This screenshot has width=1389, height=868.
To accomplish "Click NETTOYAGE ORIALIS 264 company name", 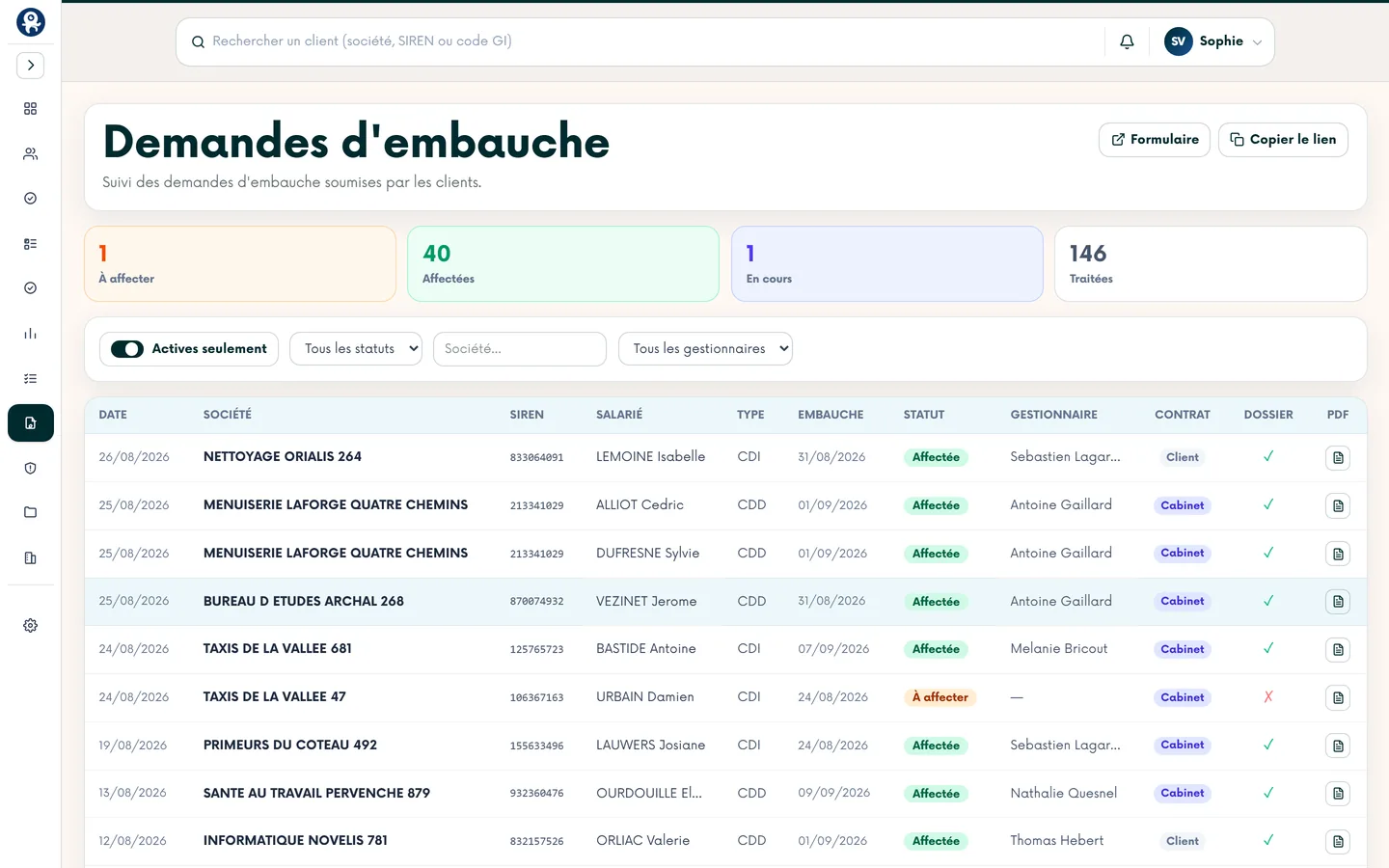I will 283,456.
